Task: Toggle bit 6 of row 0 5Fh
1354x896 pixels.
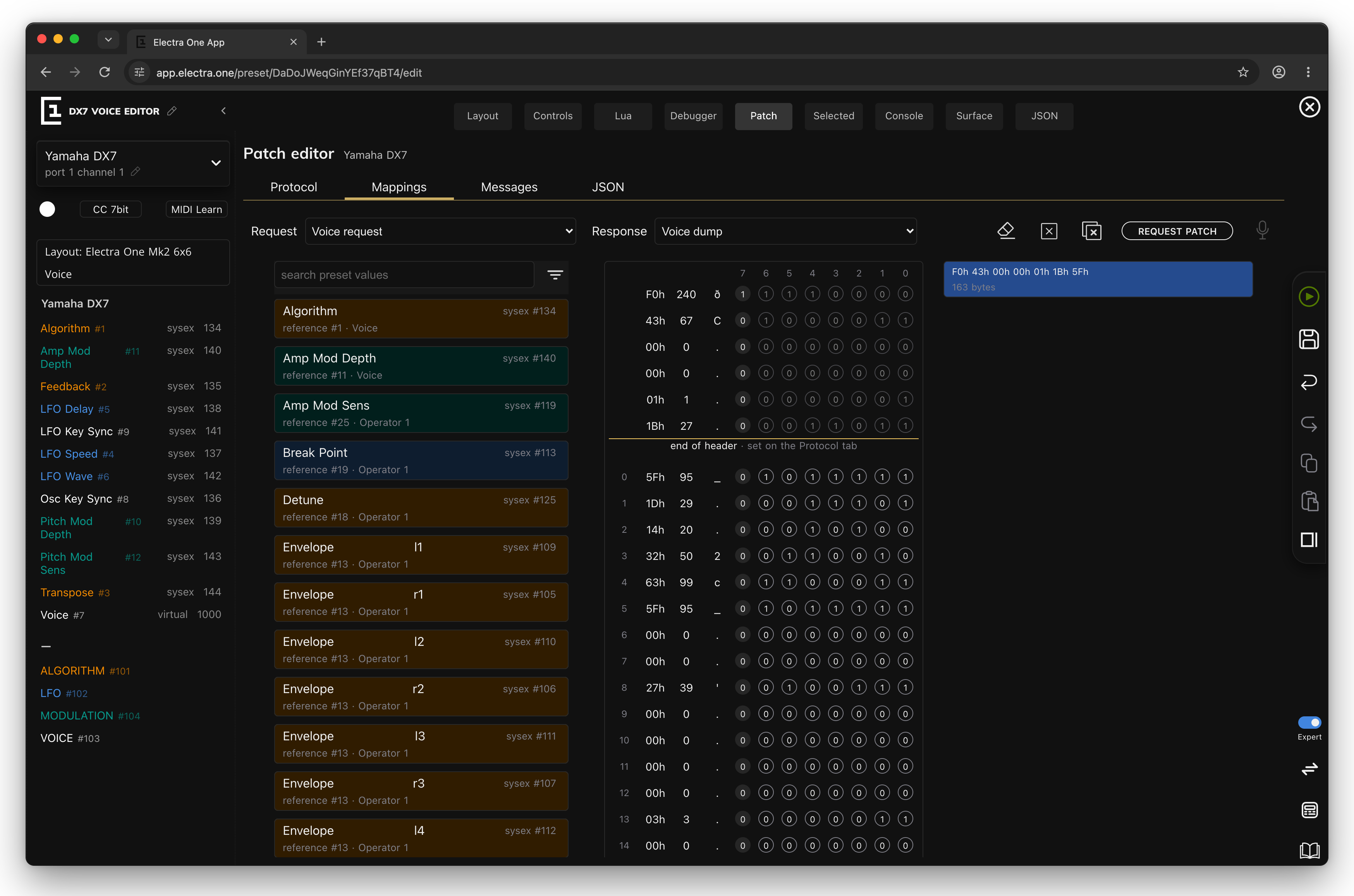Action: [x=766, y=477]
